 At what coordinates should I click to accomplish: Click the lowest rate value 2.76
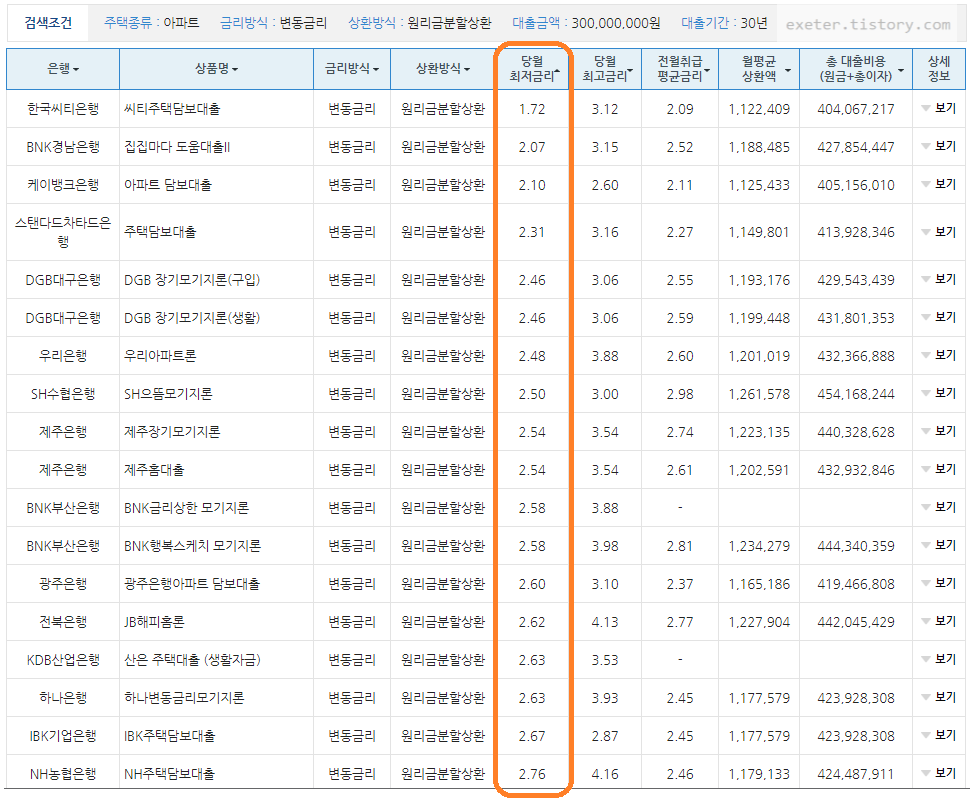pos(532,774)
